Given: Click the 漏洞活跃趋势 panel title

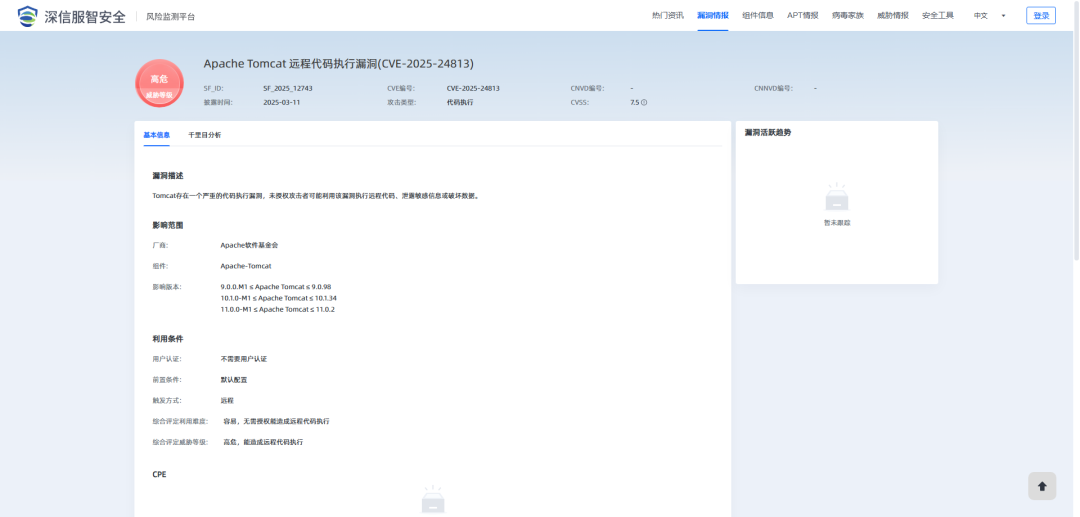Looking at the screenshot, I should coord(767,132).
